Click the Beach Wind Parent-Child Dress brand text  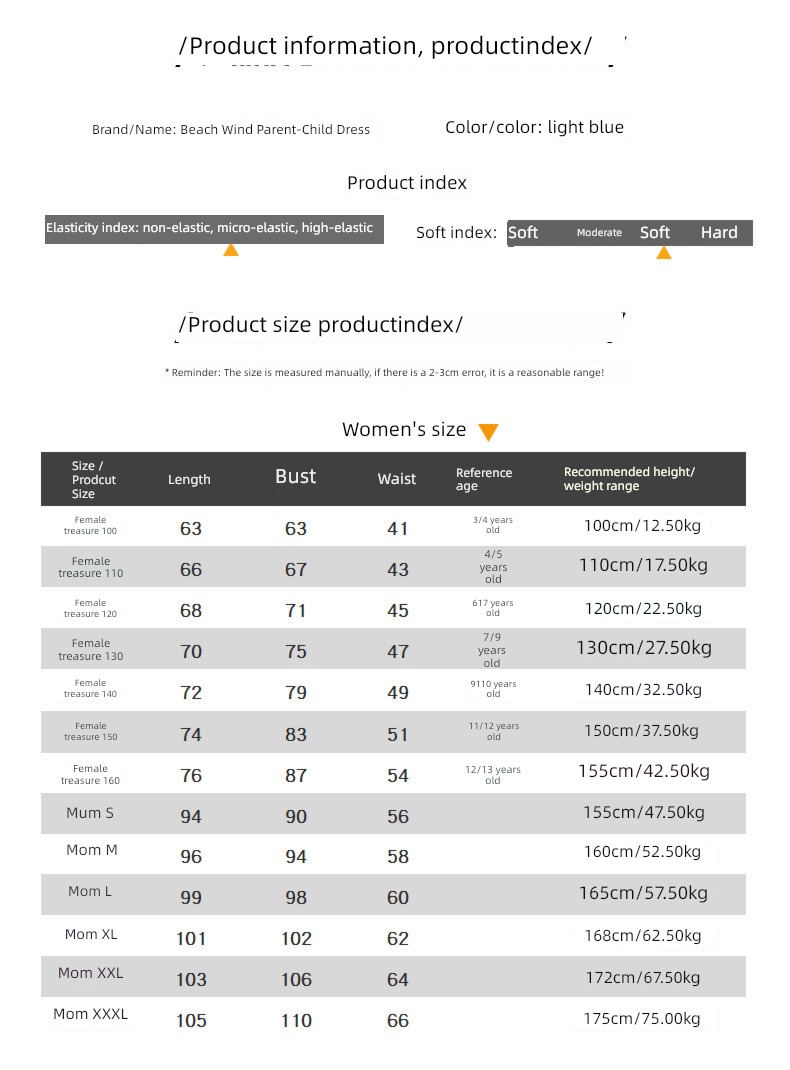pos(231,130)
